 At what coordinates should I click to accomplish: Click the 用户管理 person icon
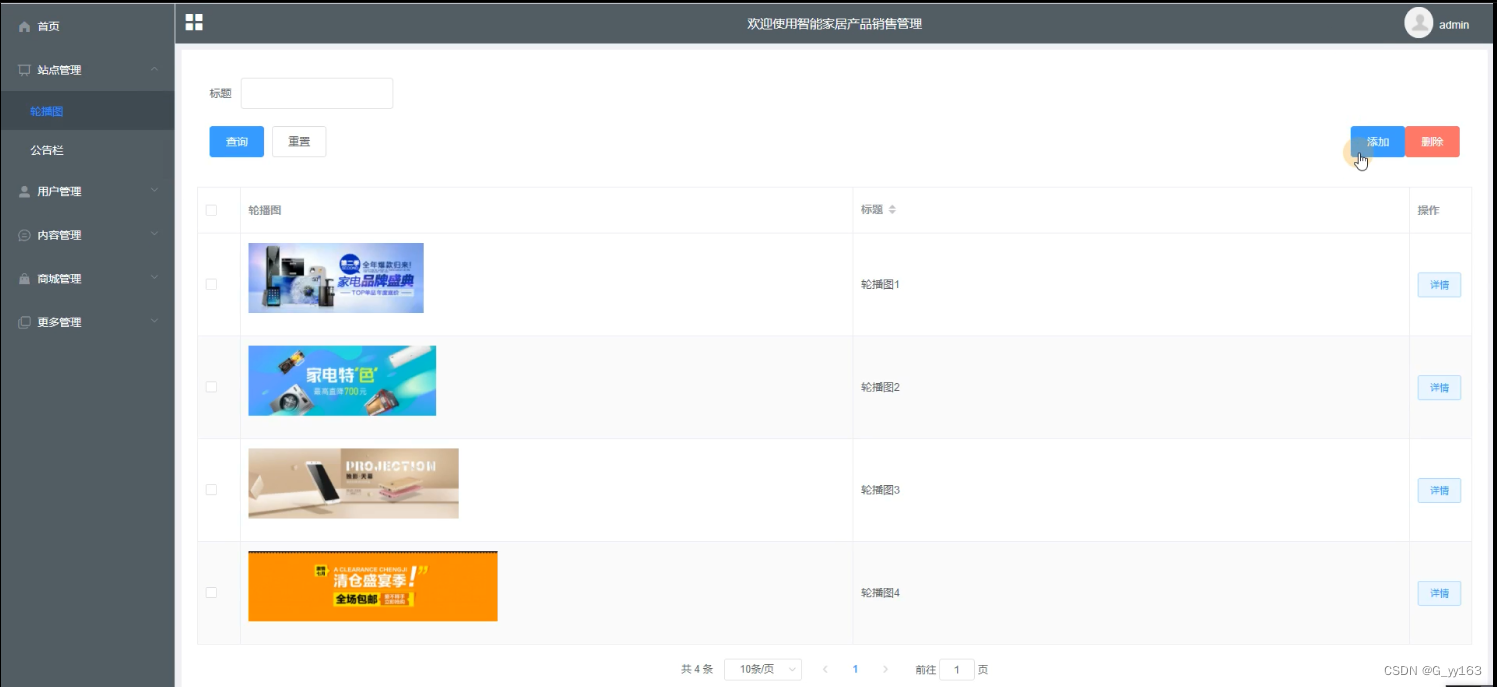(25, 192)
